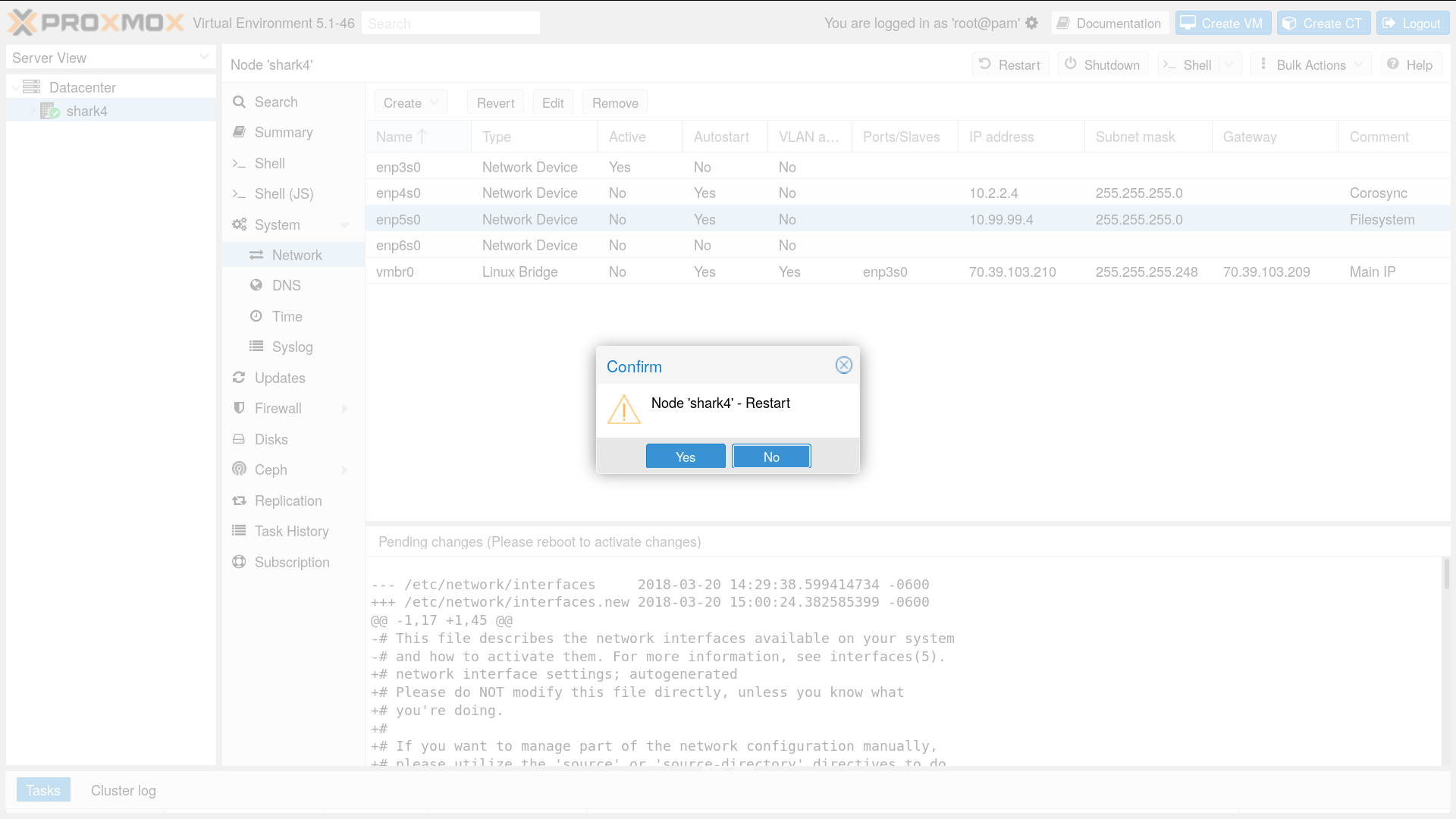Sort by the Autostart column header
1456x819 pixels.
point(725,136)
